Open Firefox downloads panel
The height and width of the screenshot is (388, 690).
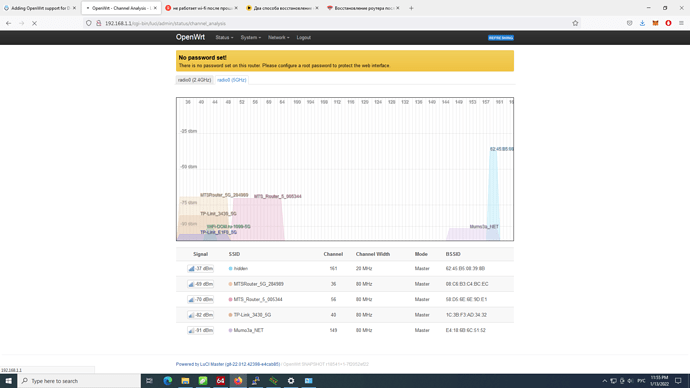click(x=642, y=23)
